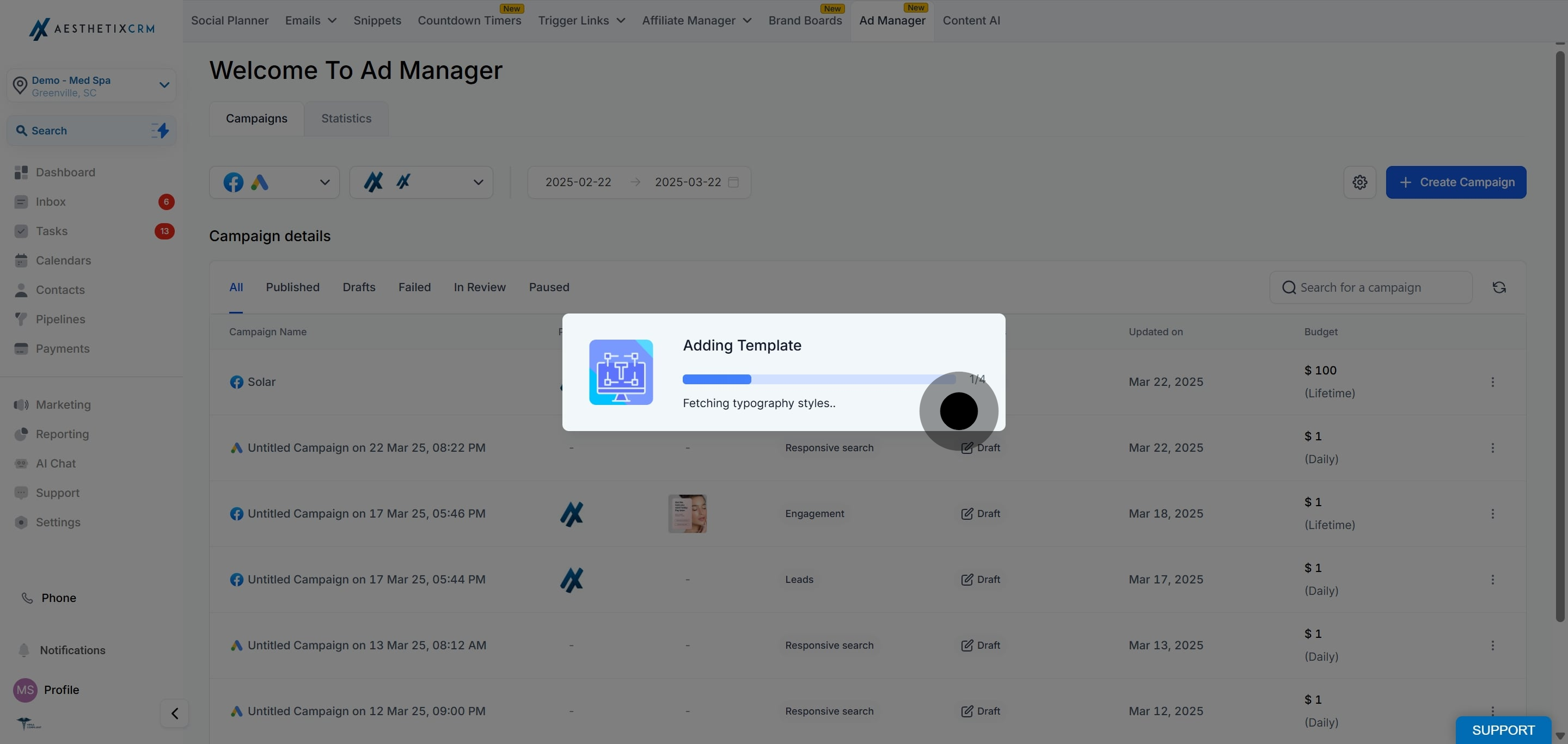This screenshot has height=744, width=1568.
Task: Open Untitled Campaign on 17 Mar 25, 05:46 PM
Action: point(366,513)
